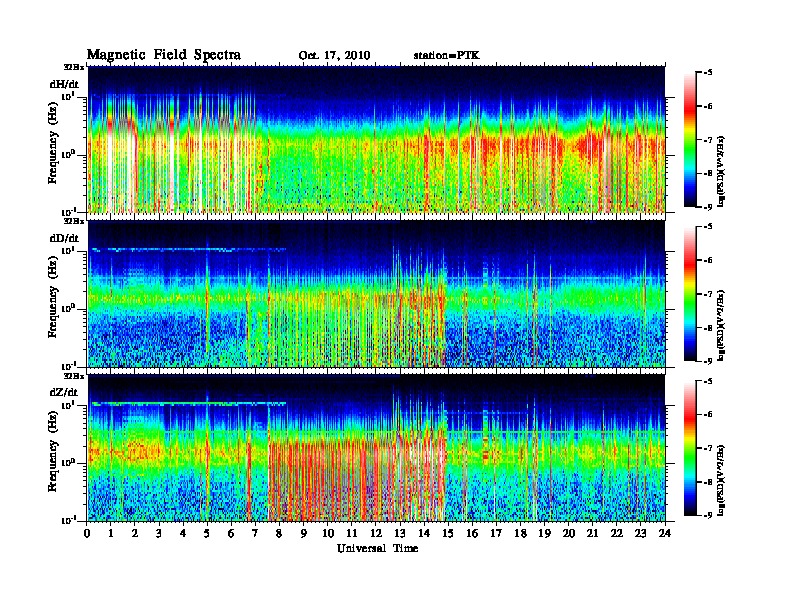Click the hour 15 tick label on time axis
The height and width of the screenshot is (612, 792).
click(x=448, y=533)
